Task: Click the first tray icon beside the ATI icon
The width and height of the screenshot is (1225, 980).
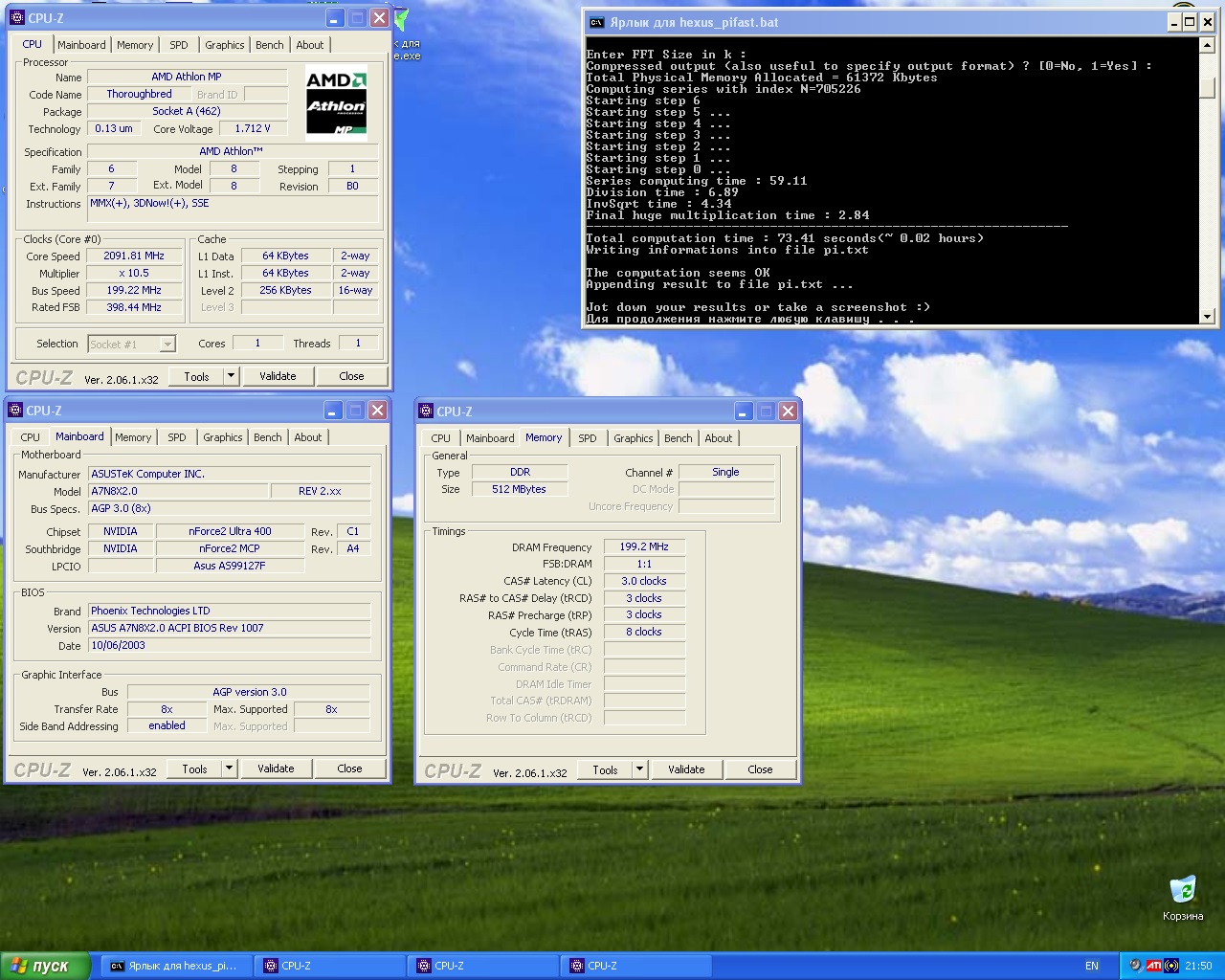Action: pyautogui.click(x=1136, y=966)
